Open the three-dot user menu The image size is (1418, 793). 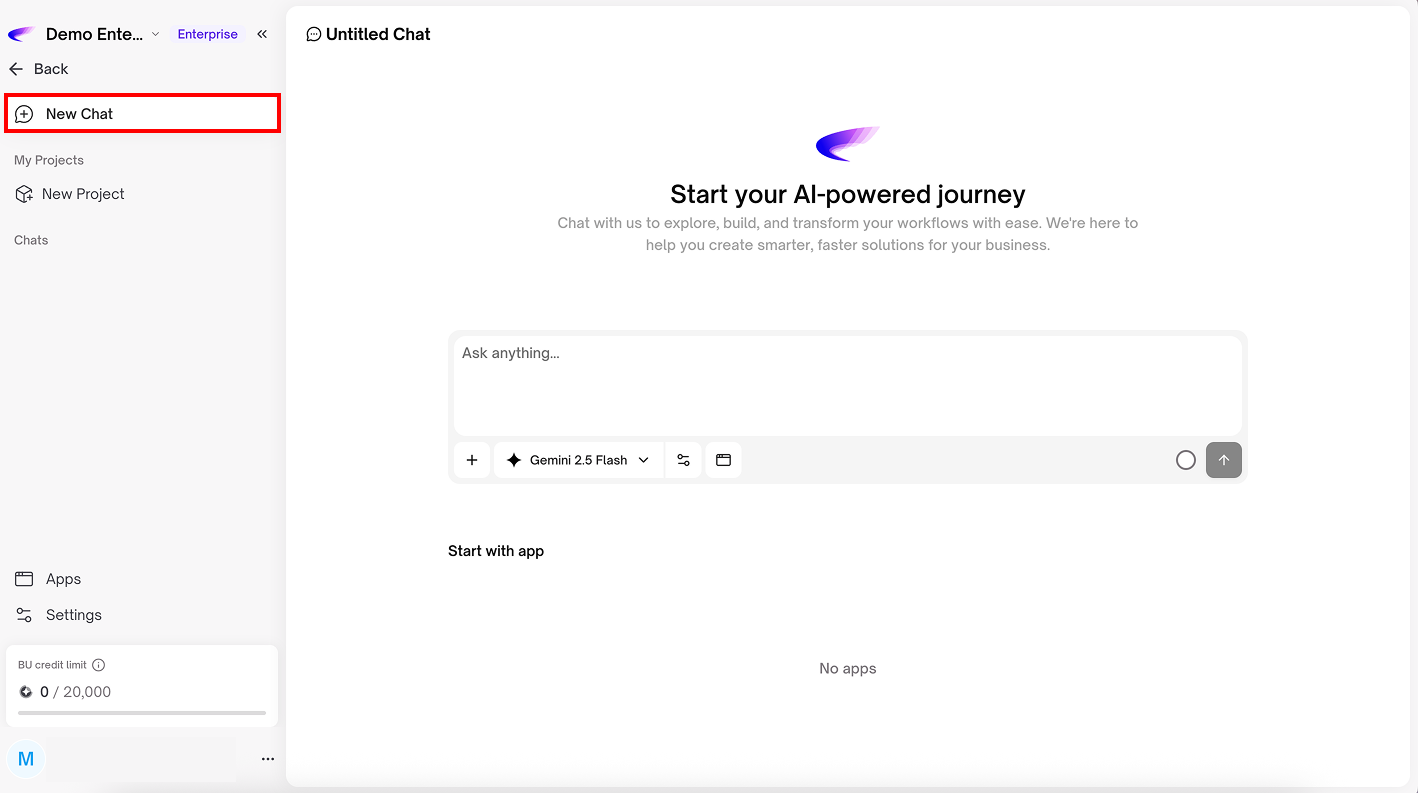point(267,759)
